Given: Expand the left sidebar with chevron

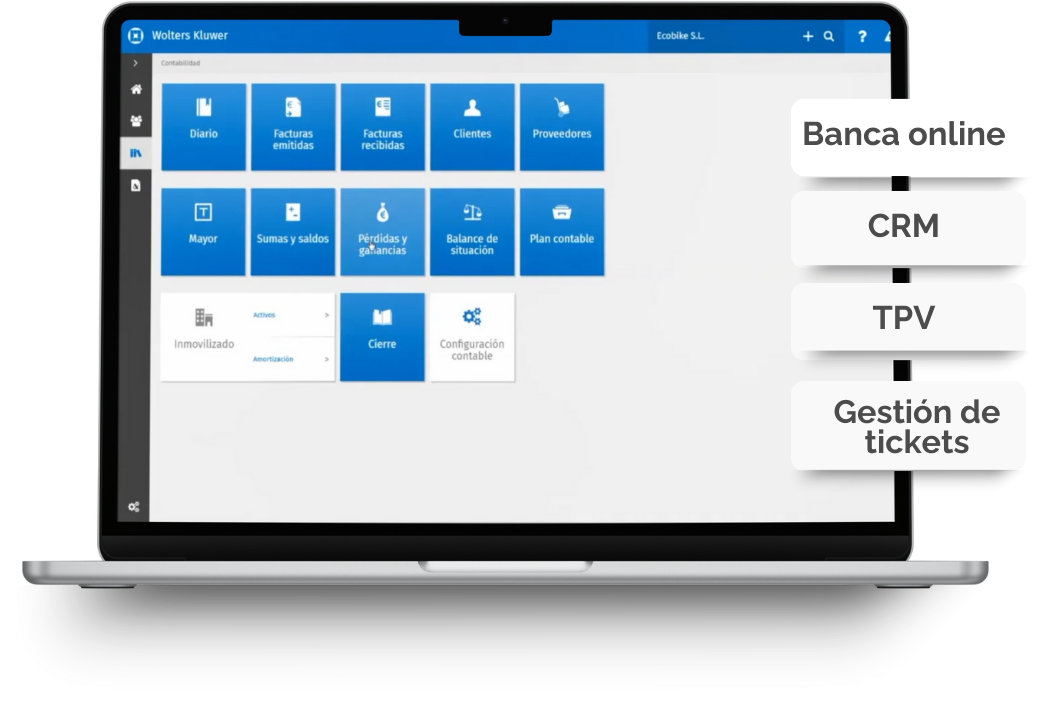Looking at the screenshot, I should tap(135, 63).
